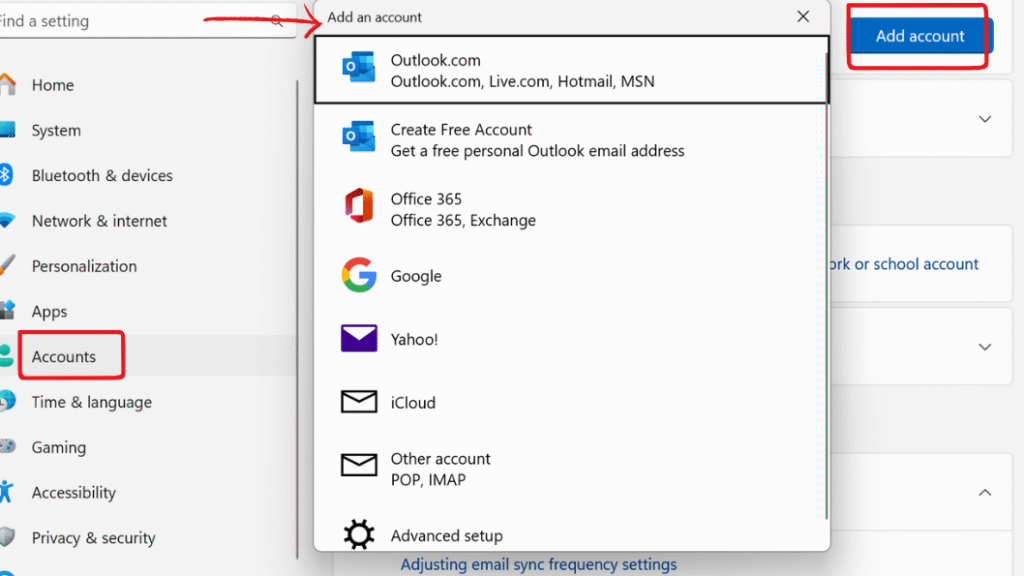Navigate to Apps settings
This screenshot has width=1024, height=576.
point(49,312)
